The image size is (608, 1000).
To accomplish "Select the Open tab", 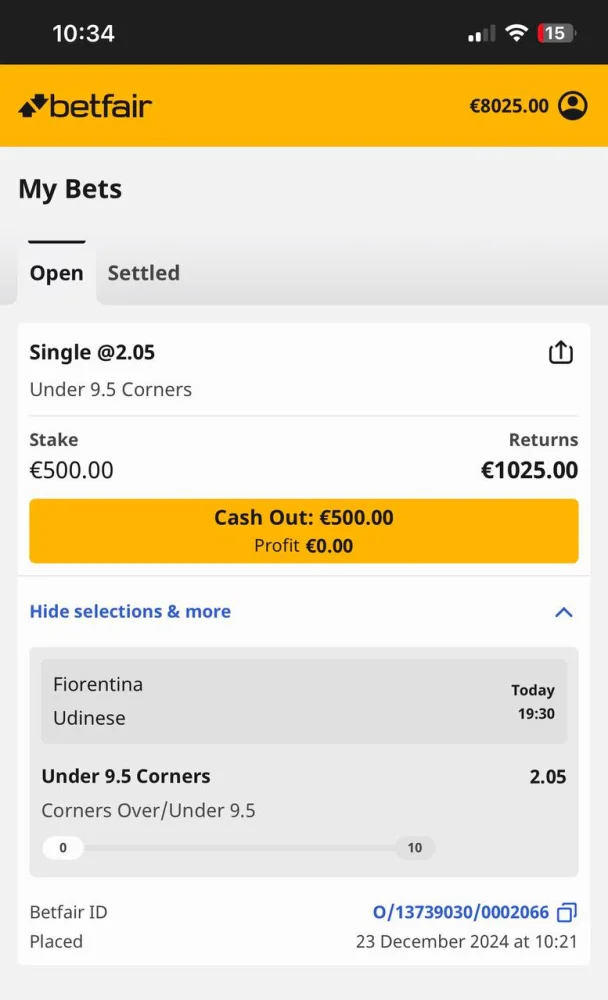I will point(56,273).
